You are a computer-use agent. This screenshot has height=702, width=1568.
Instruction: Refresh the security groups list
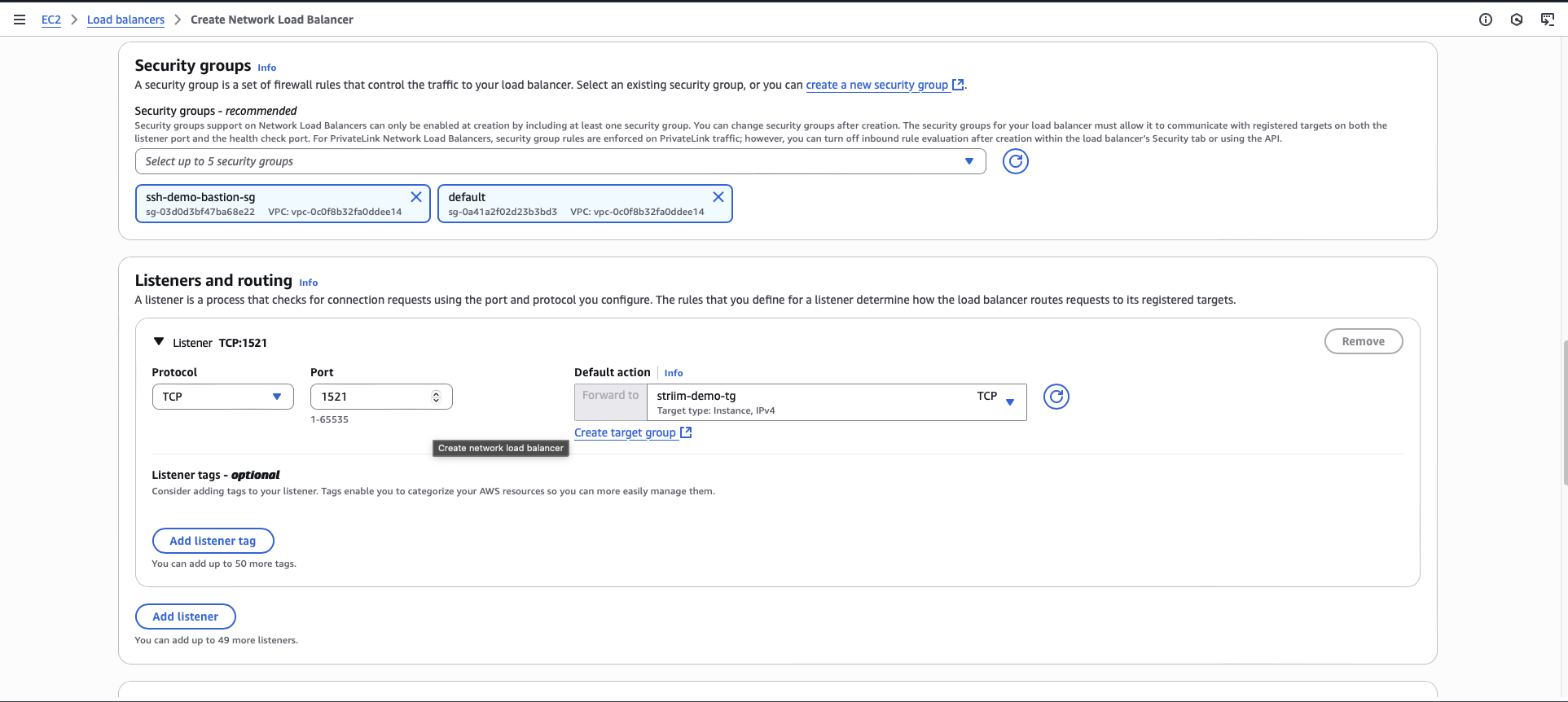point(1015,161)
